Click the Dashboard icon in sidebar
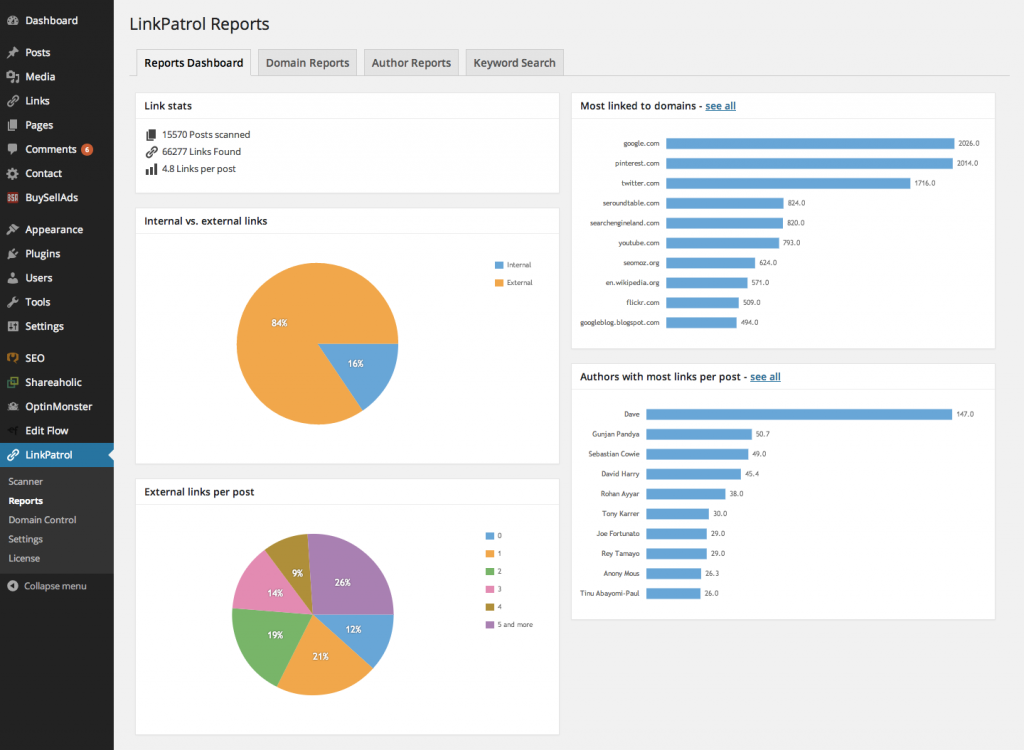Image resolution: width=1024 pixels, height=750 pixels. click(12, 20)
